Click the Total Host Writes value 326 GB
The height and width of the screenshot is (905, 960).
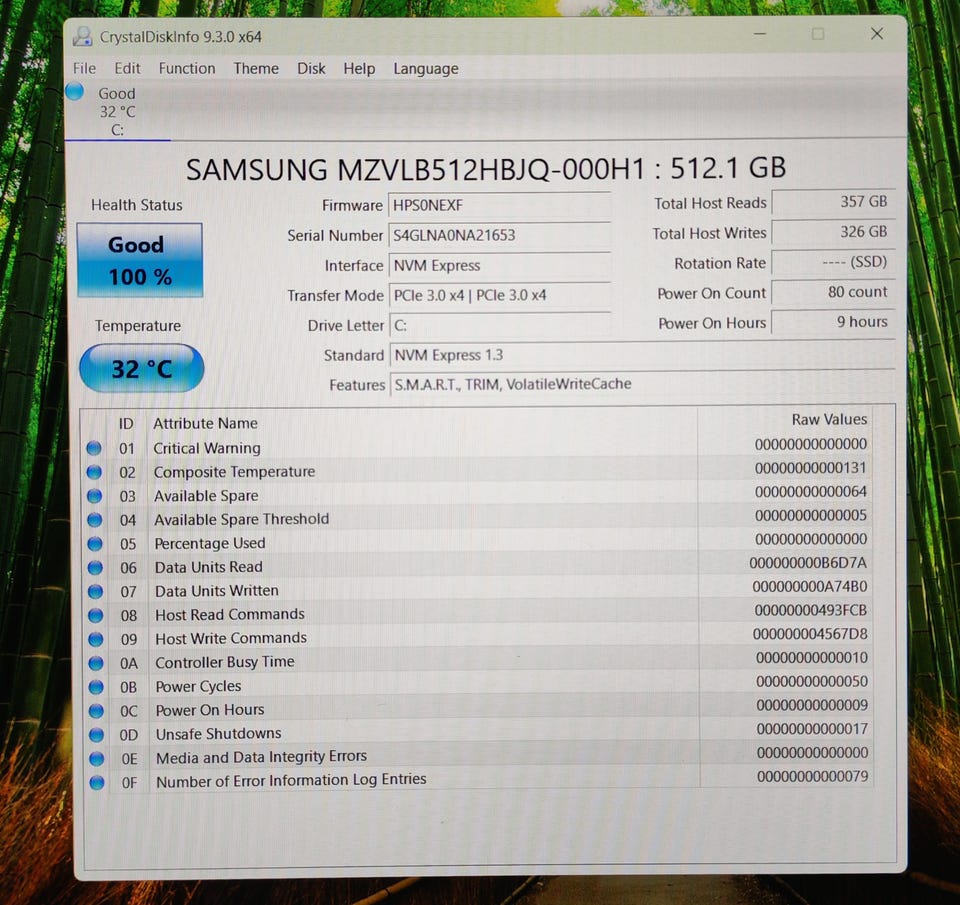(x=833, y=231)
